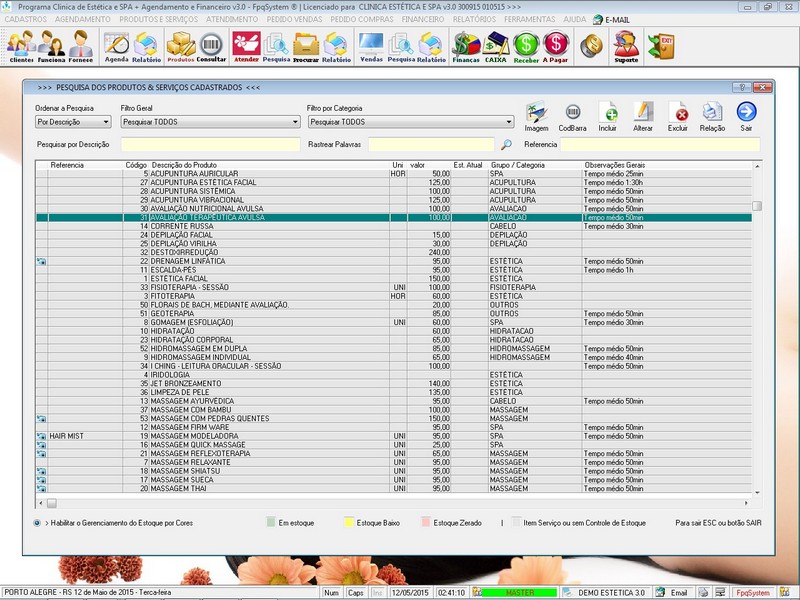Screen dimensions: 800x600
Task: Click the valor column header
Action: coord(417,165)
